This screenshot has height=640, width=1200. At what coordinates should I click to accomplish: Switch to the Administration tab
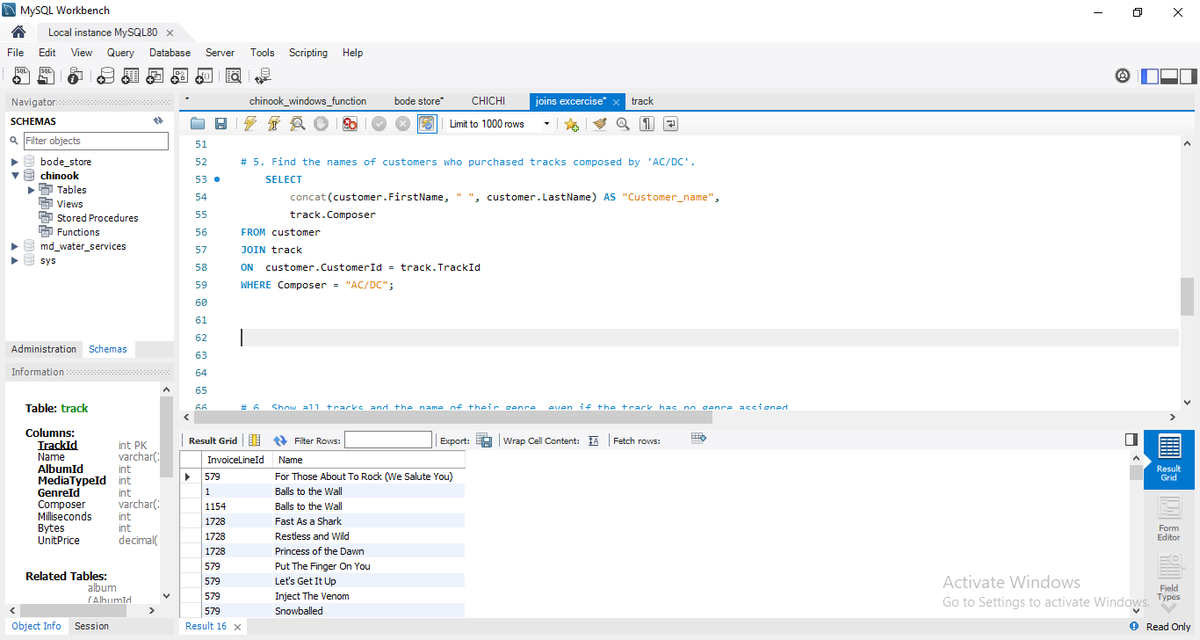(44, 349)
